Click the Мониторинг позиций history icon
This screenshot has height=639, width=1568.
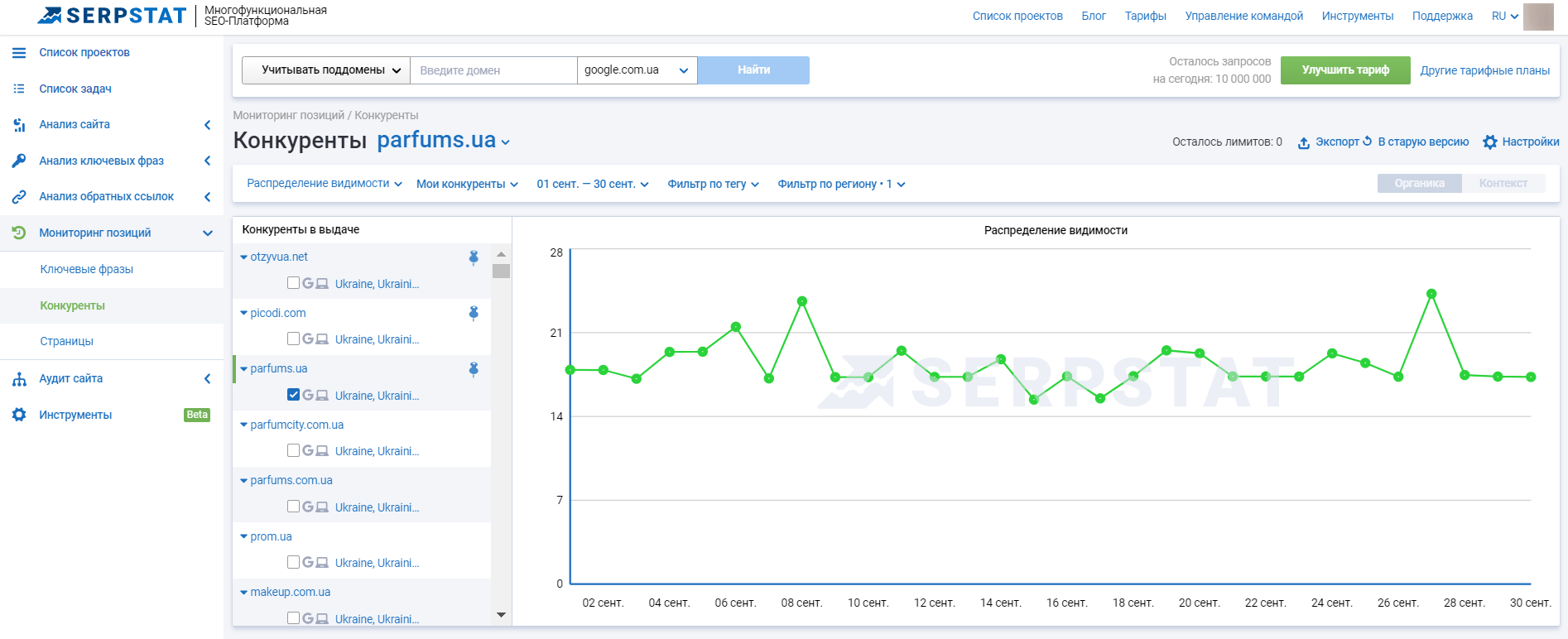tap(19, 233)
